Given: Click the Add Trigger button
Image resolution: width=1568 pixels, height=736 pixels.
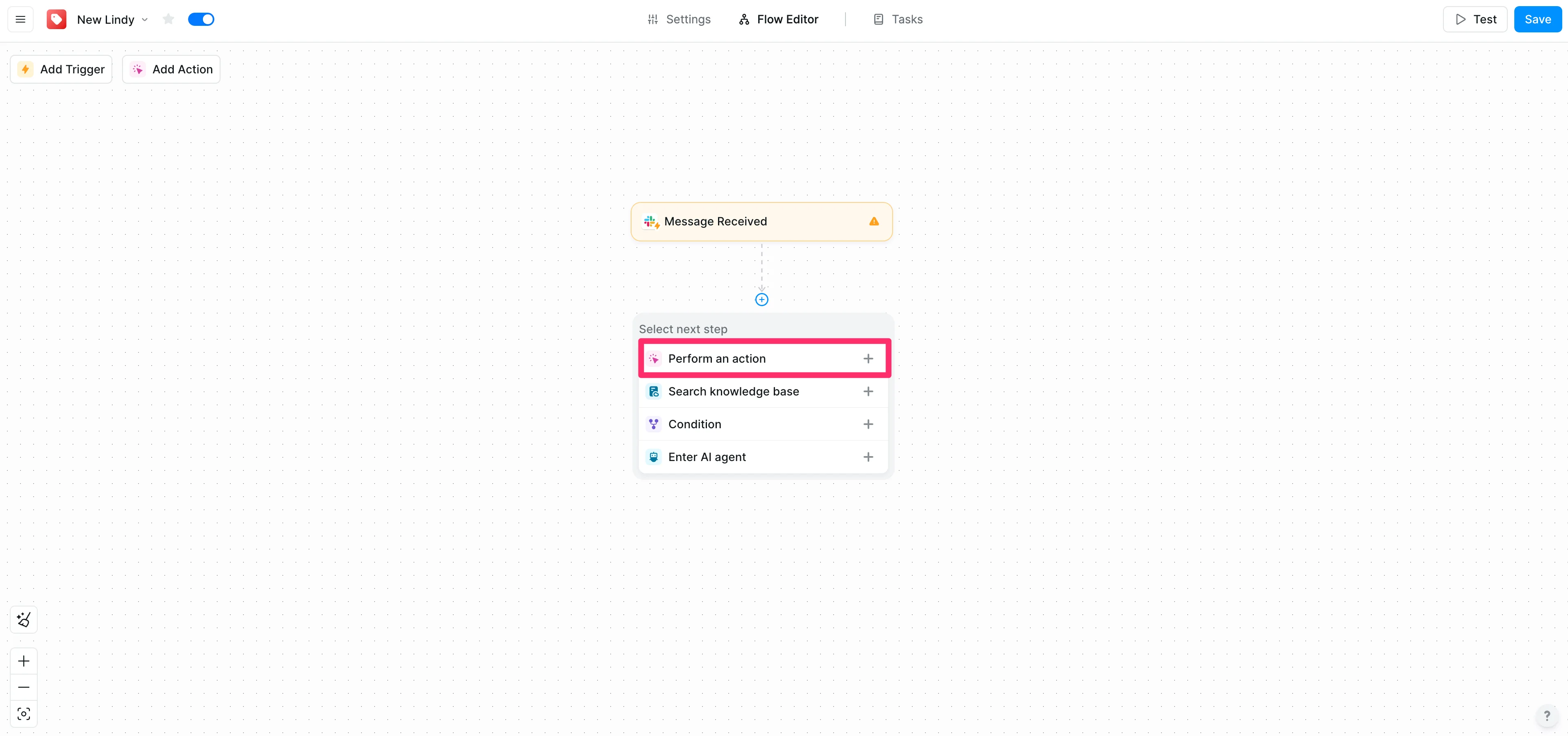Looking at the screenshot, I should point(61,69).
